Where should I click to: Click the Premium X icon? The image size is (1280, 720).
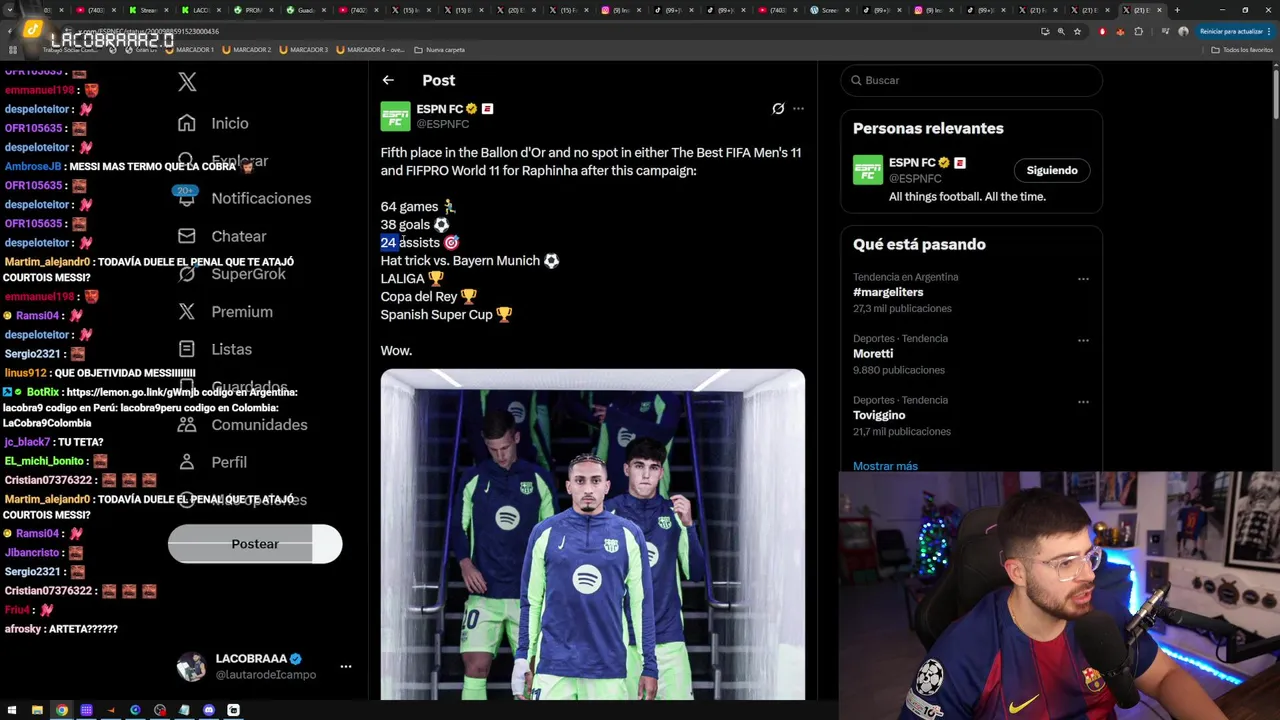pyautogui.click(x=187, y=312)
